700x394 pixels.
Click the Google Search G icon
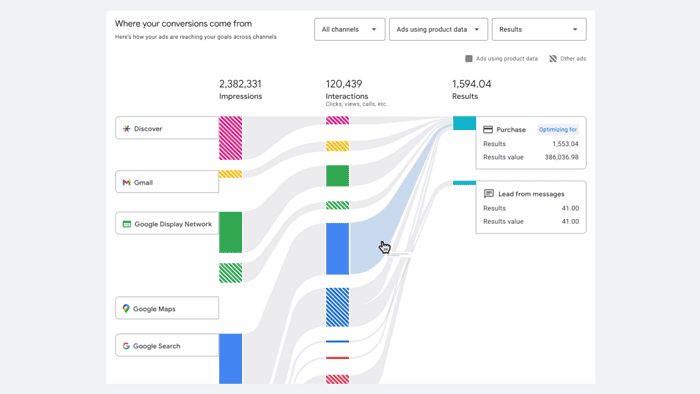(x=126, y=346)
